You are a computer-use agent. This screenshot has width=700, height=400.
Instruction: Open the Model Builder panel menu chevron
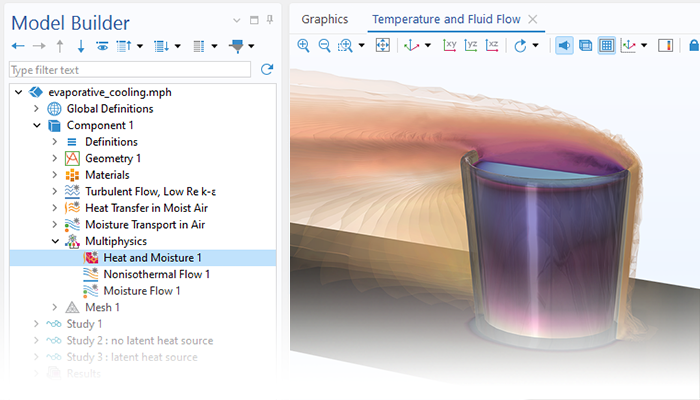237,20
